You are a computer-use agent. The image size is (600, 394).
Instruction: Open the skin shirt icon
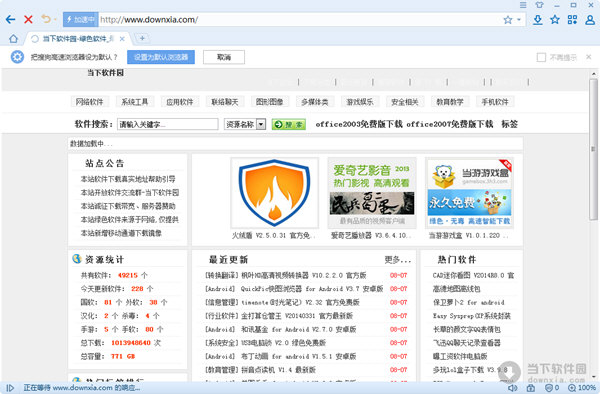pyautogui.click(x=540, y=5)
